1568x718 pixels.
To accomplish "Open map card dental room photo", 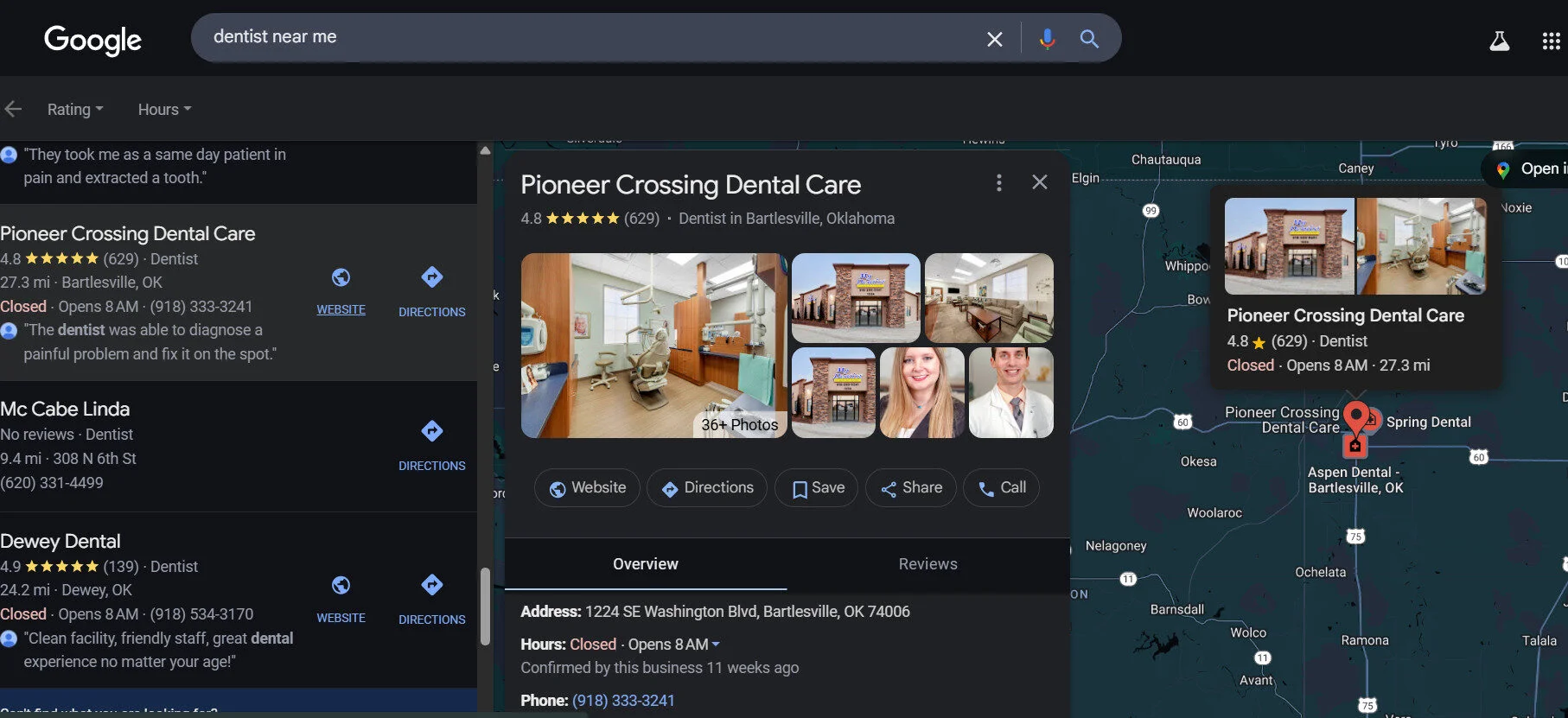I will (x=1422, y=246).
